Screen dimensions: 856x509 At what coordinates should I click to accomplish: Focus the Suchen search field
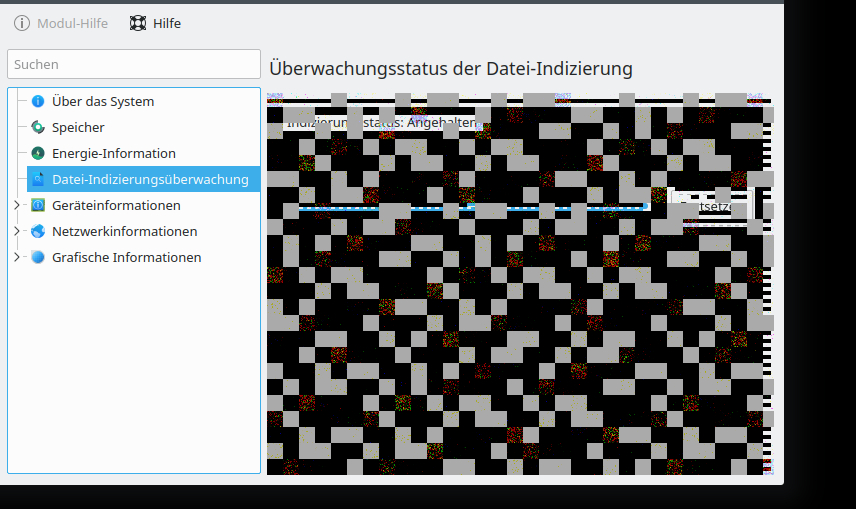[x=134, y=64]
